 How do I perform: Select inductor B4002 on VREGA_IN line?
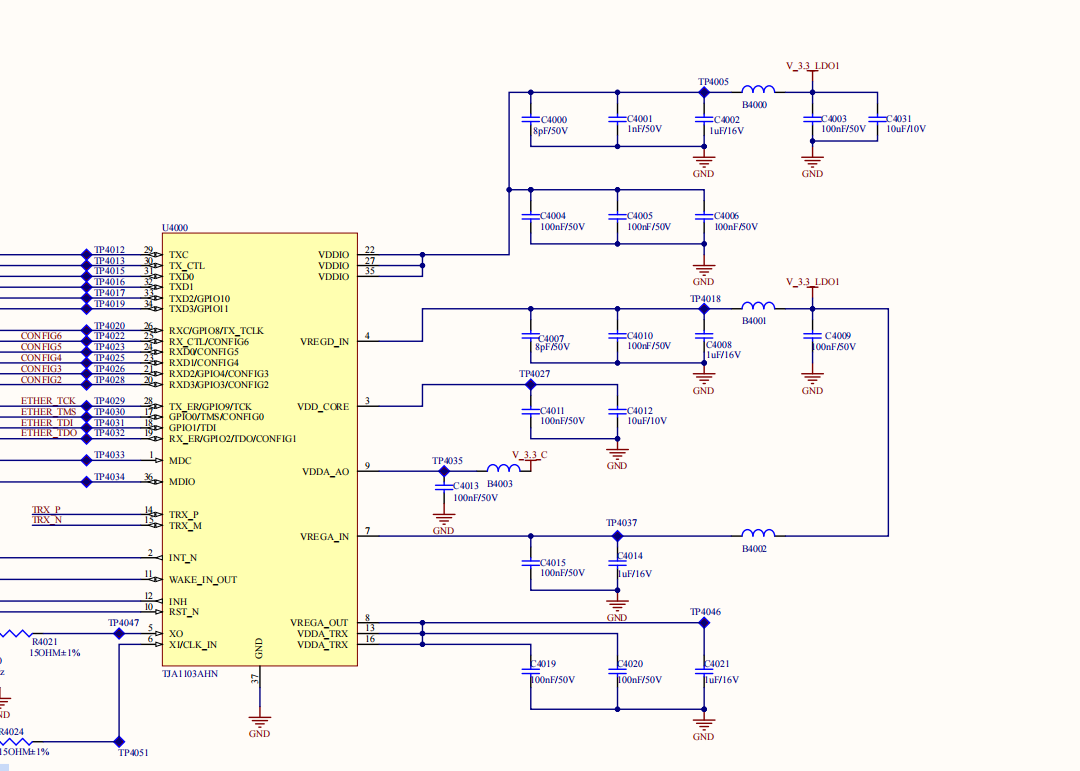[x=758, y=533]
